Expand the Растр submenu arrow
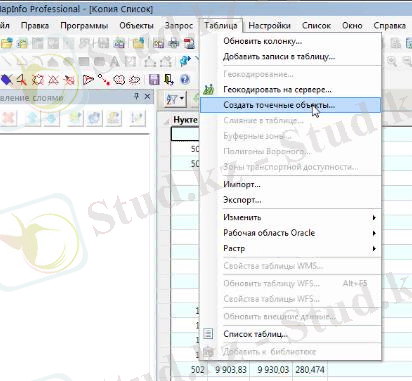Screen dimensions: 412x381 pyautogui.click(x=374, y=248)
